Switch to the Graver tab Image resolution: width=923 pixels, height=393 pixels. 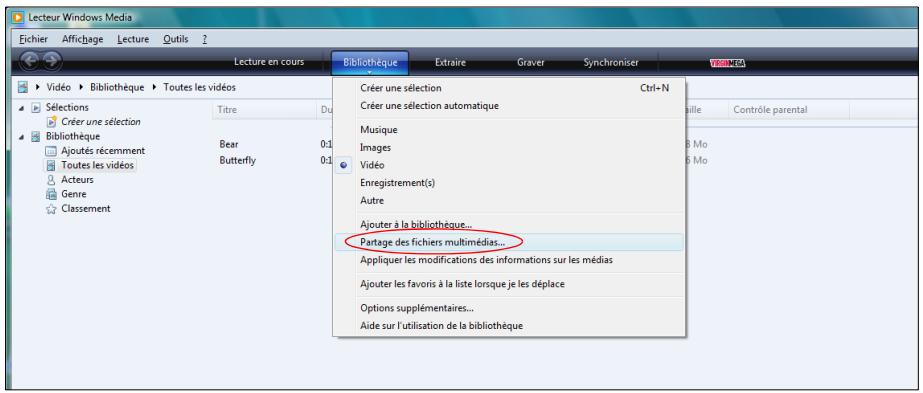(530, 62)
